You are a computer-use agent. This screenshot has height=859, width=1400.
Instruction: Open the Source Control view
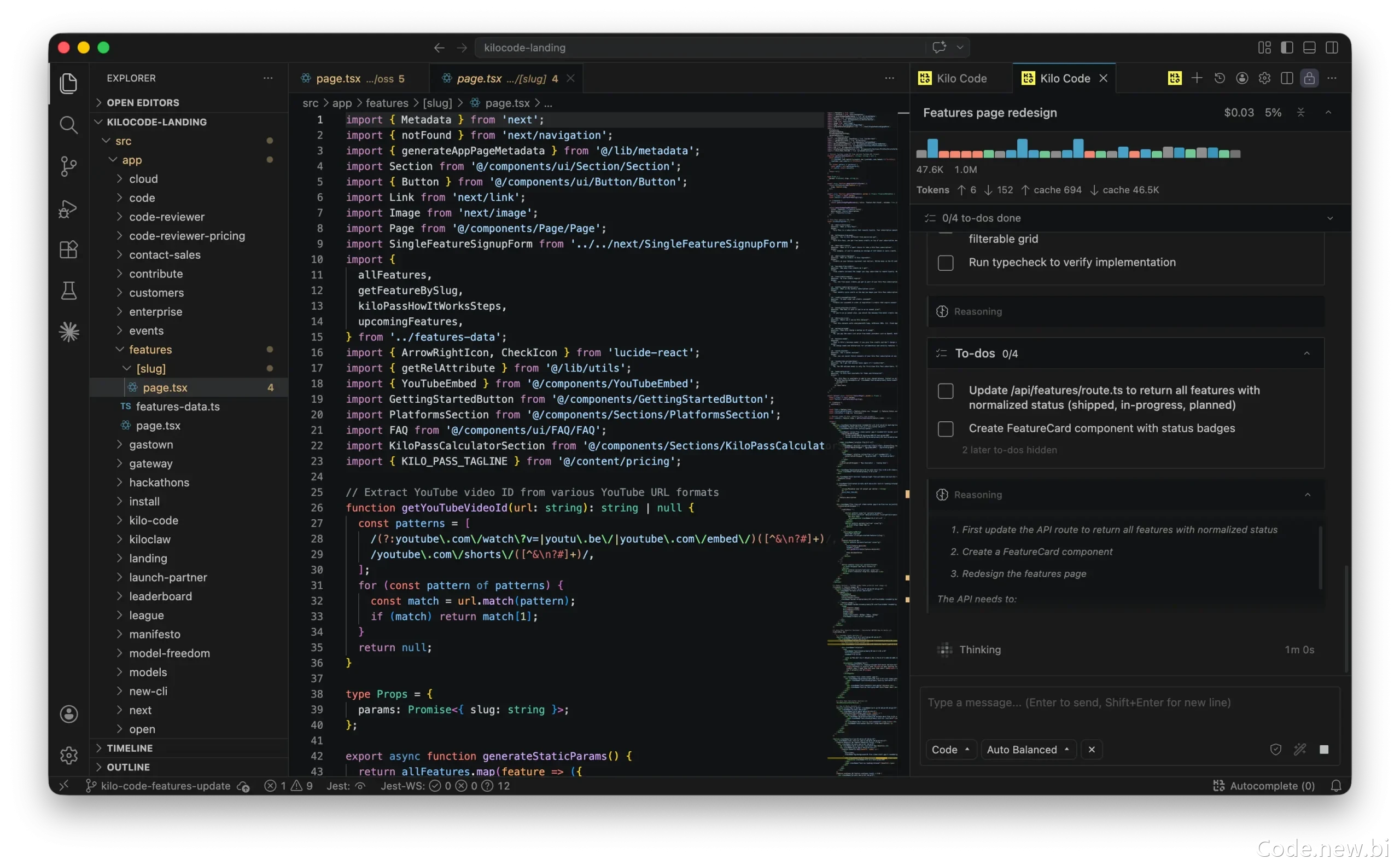68,166
